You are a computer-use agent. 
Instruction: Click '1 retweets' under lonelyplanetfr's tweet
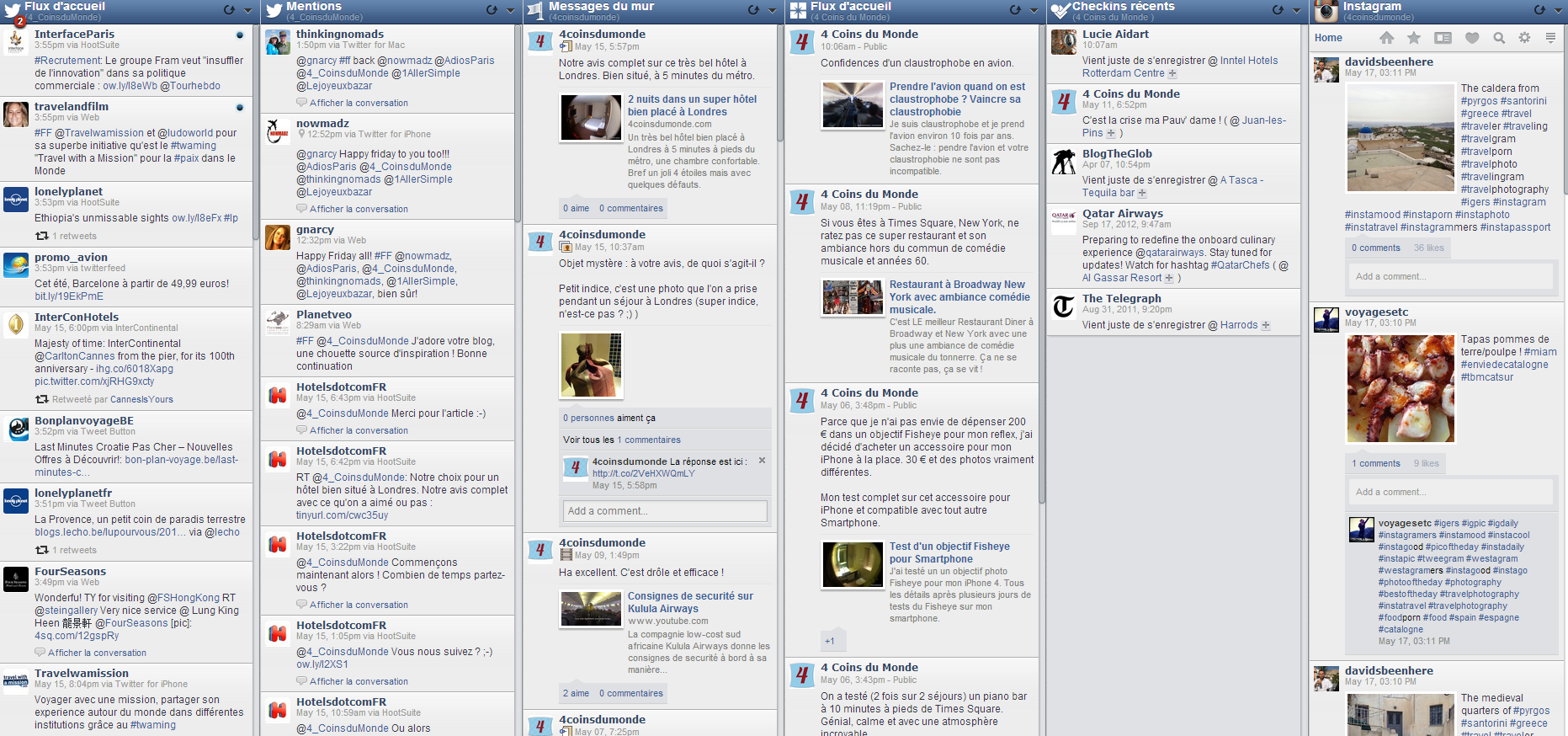click(x=74, y=551)
